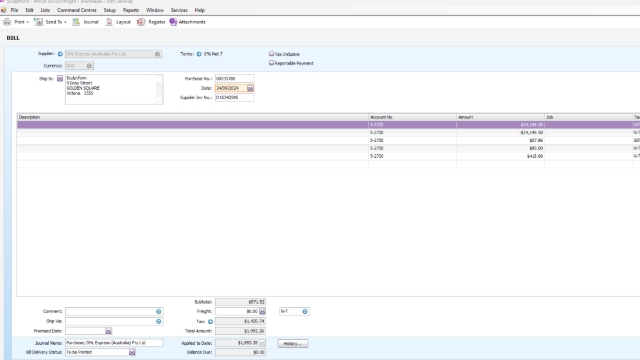The height and width of the screenshot is (360, 640).
Task: Click the Supplier Inv No. input field
Action: point(234,98)
